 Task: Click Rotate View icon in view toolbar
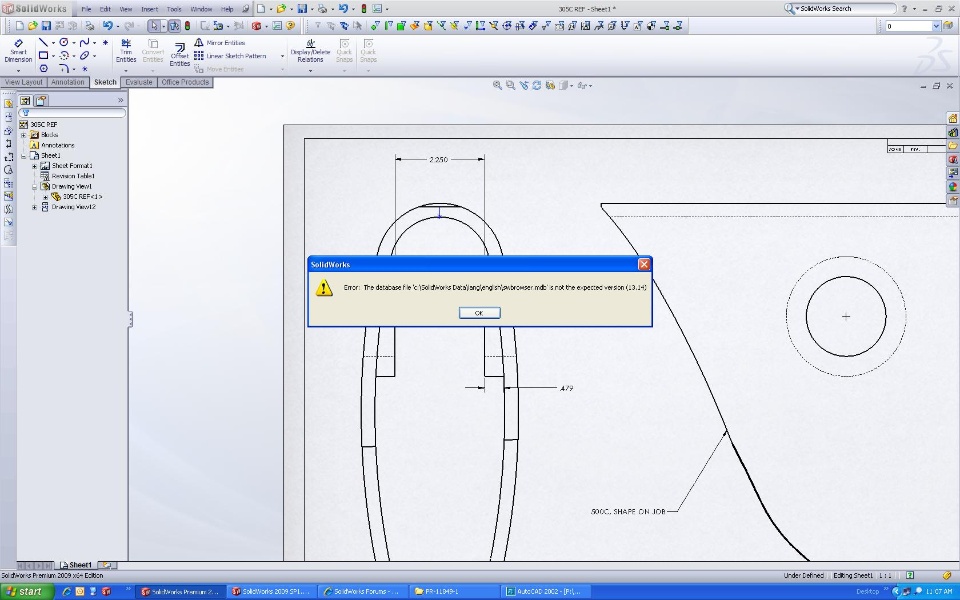[x=536, y=86]
